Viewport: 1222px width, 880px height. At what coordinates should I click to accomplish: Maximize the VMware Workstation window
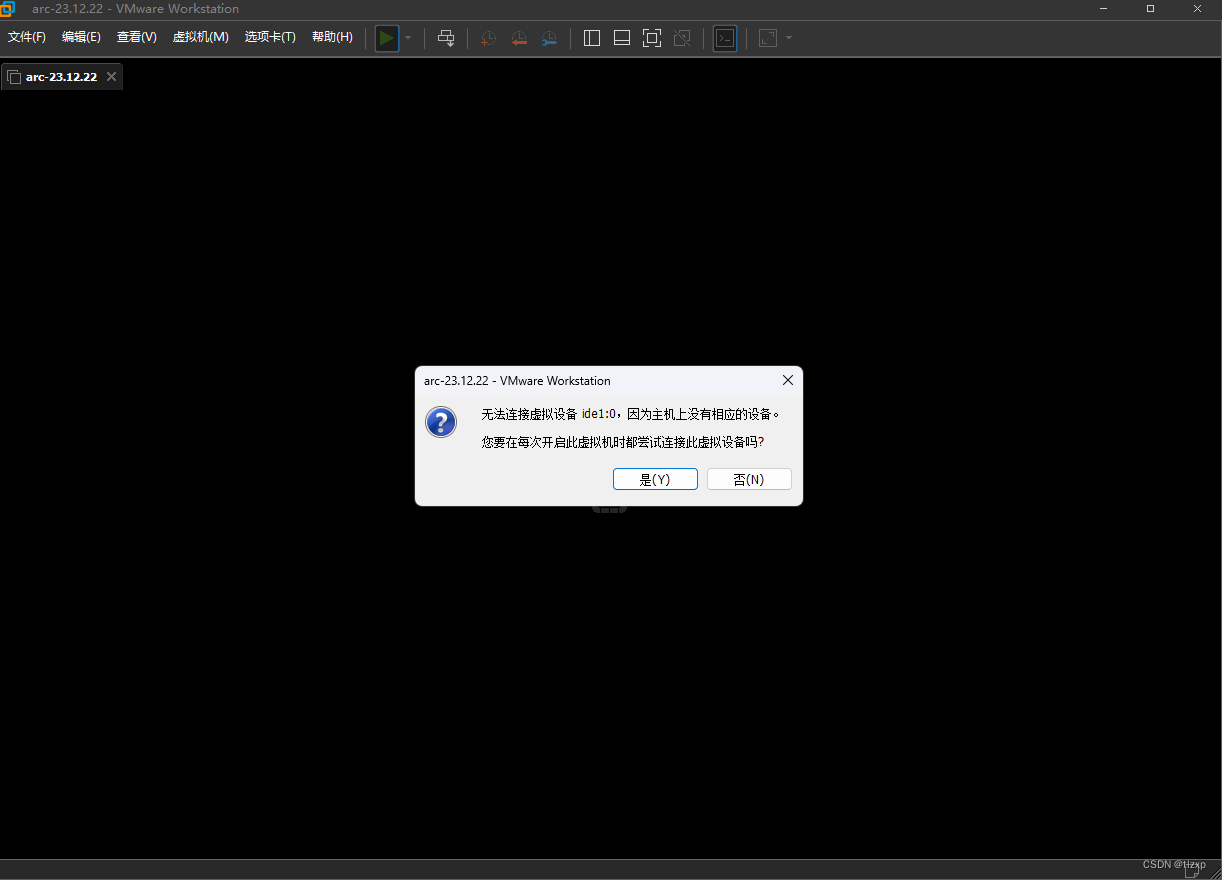(x=1150, y=9)
